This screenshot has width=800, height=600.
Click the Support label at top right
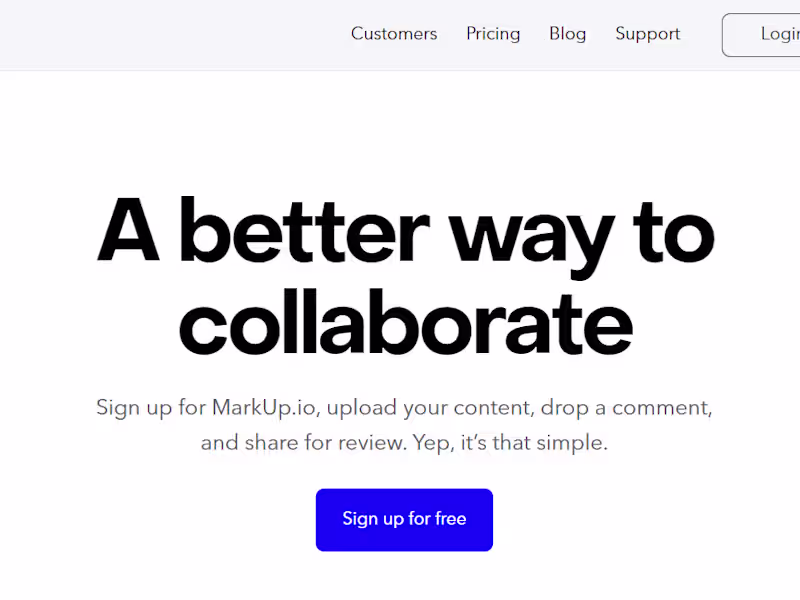coord(647,34)
